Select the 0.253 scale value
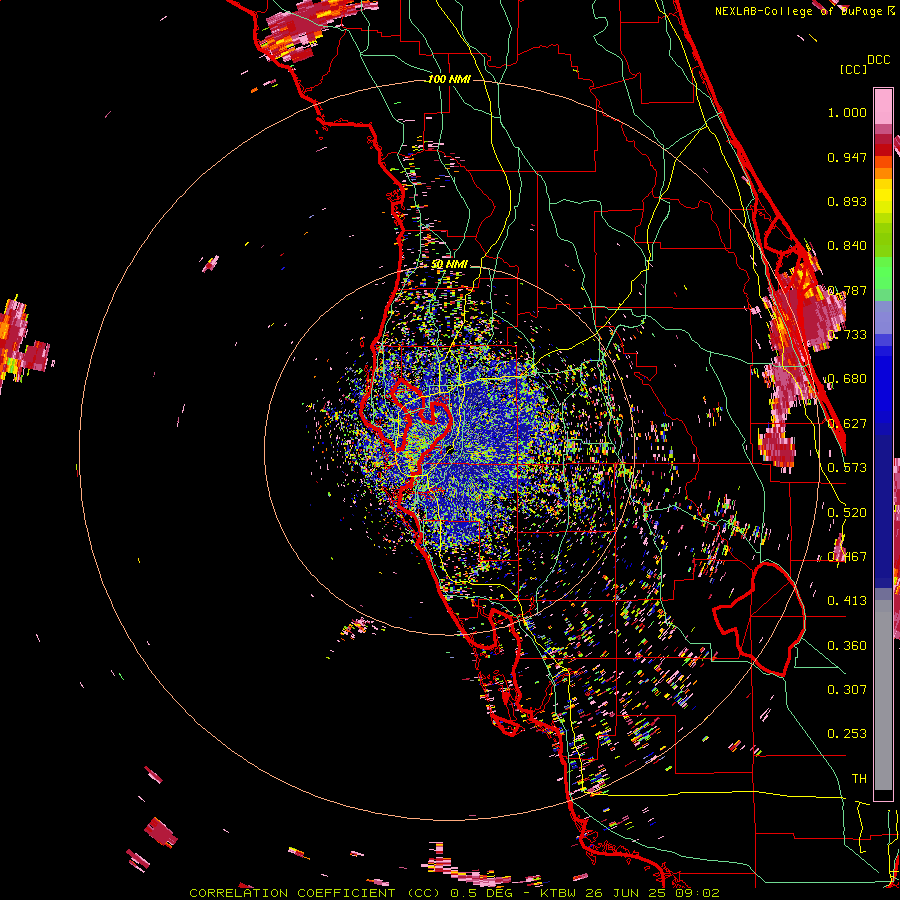 click(x=847, y=734)
